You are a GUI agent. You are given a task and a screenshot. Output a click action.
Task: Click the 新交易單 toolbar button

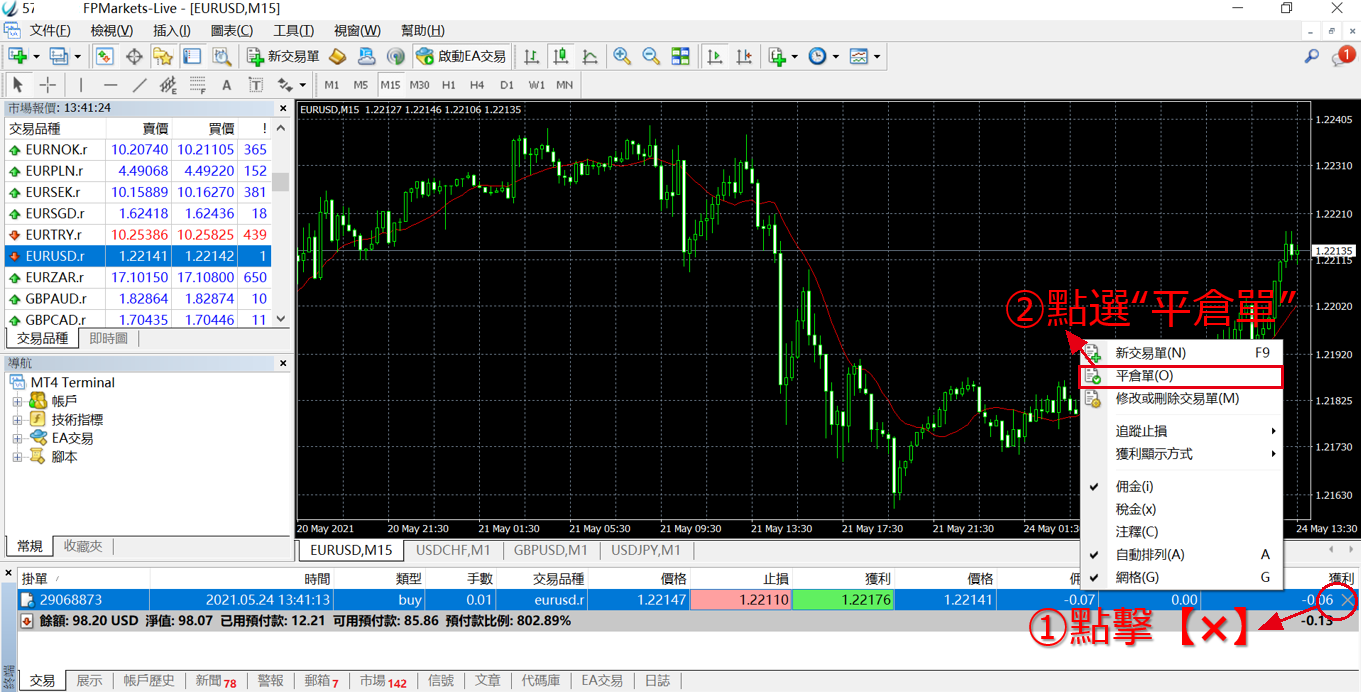coord(283,56)
